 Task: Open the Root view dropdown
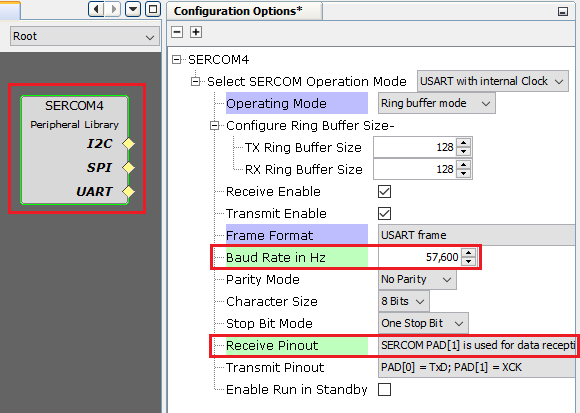[x=85, y=36]
